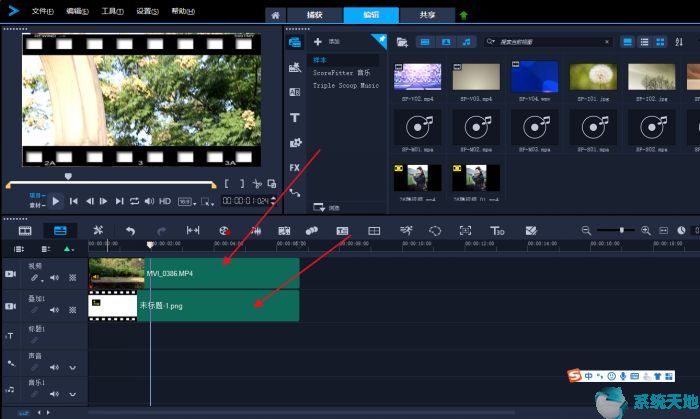Open the Sound Mixer
The height and width of the screenshot is (419, 700).
tap(256, 231)
